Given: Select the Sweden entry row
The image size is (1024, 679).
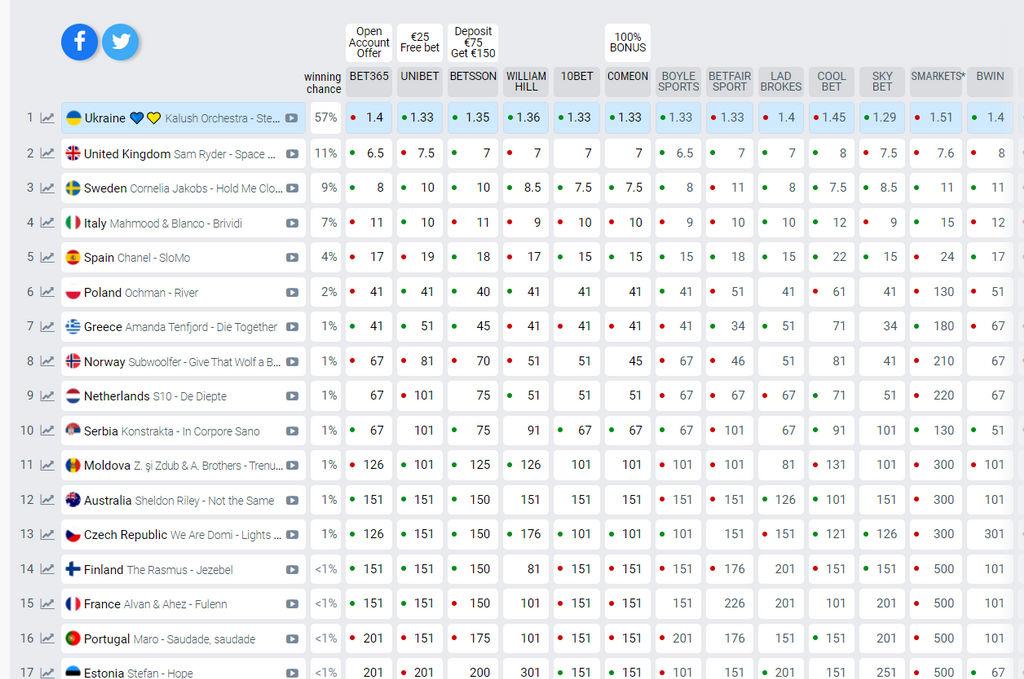Looking at the screenshot, I should click(x=183, y=188).
